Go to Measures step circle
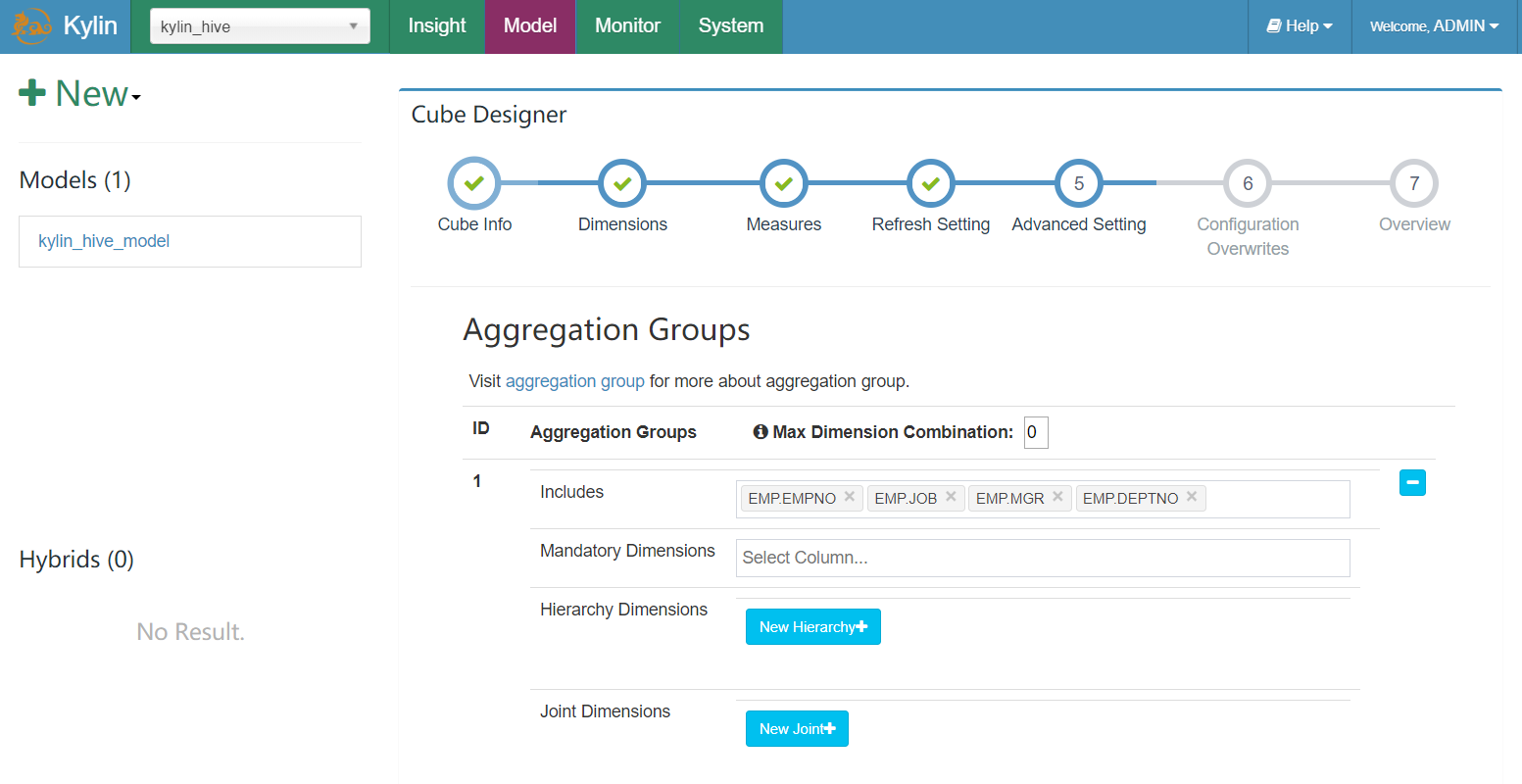This screenshot has height=784, width=1522. click(784, 183)
